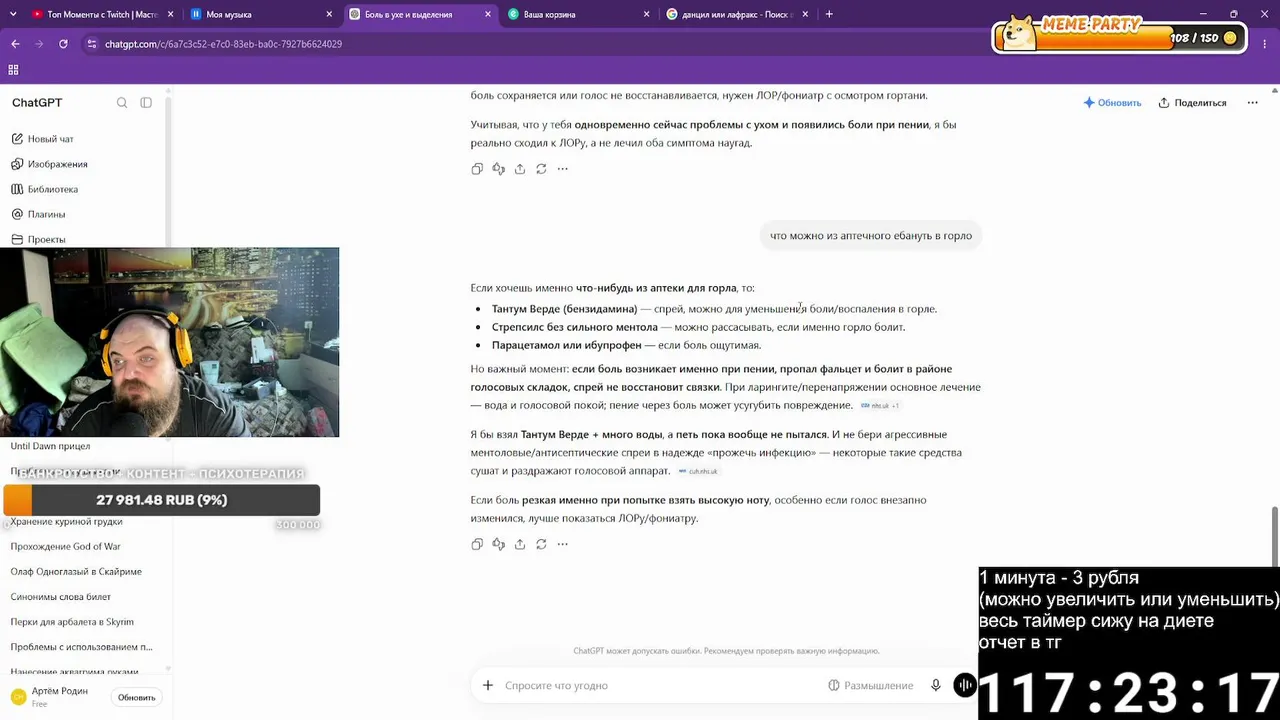The height and width of the screenshot is (720, 1280).
Task: Open the apps grid icon in the bookmarks bar
Action: [13, 70]
